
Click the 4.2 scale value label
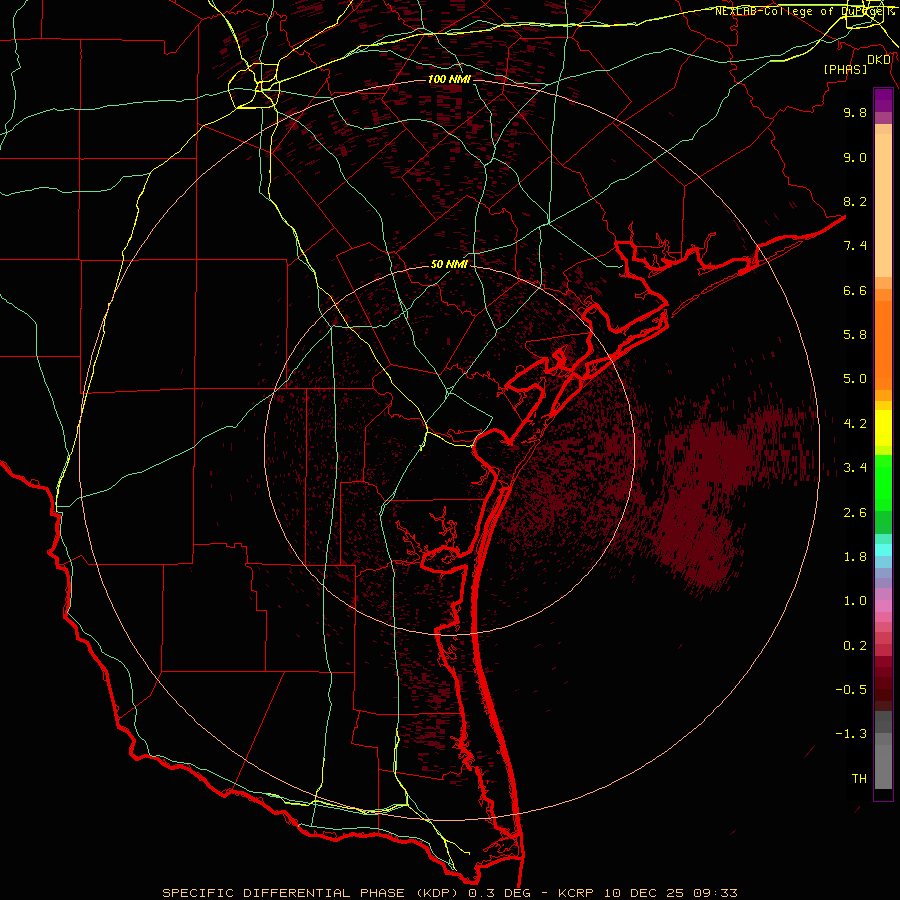pos(855,424)
